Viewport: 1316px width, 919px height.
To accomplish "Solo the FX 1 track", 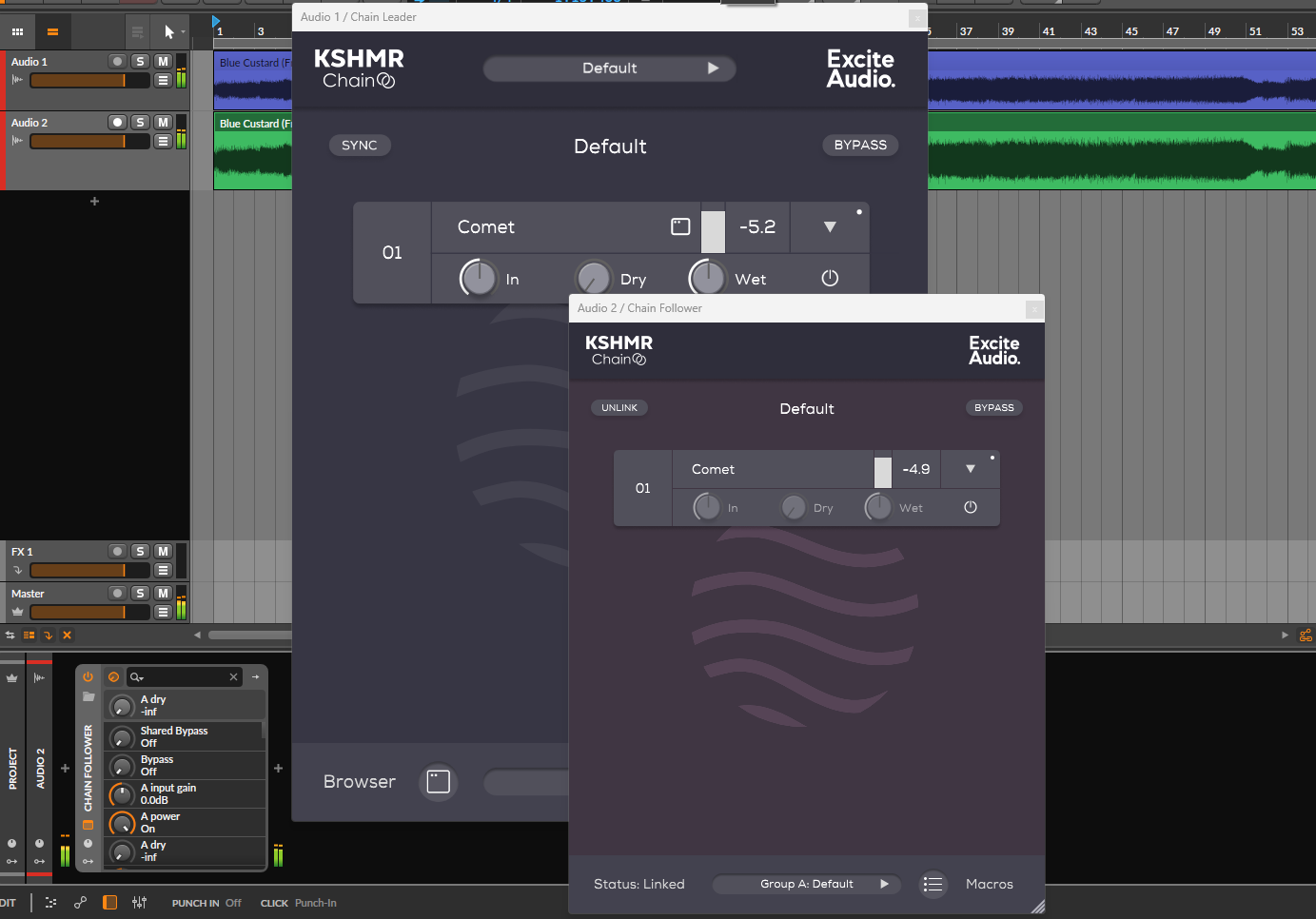I will click(141, 551).
